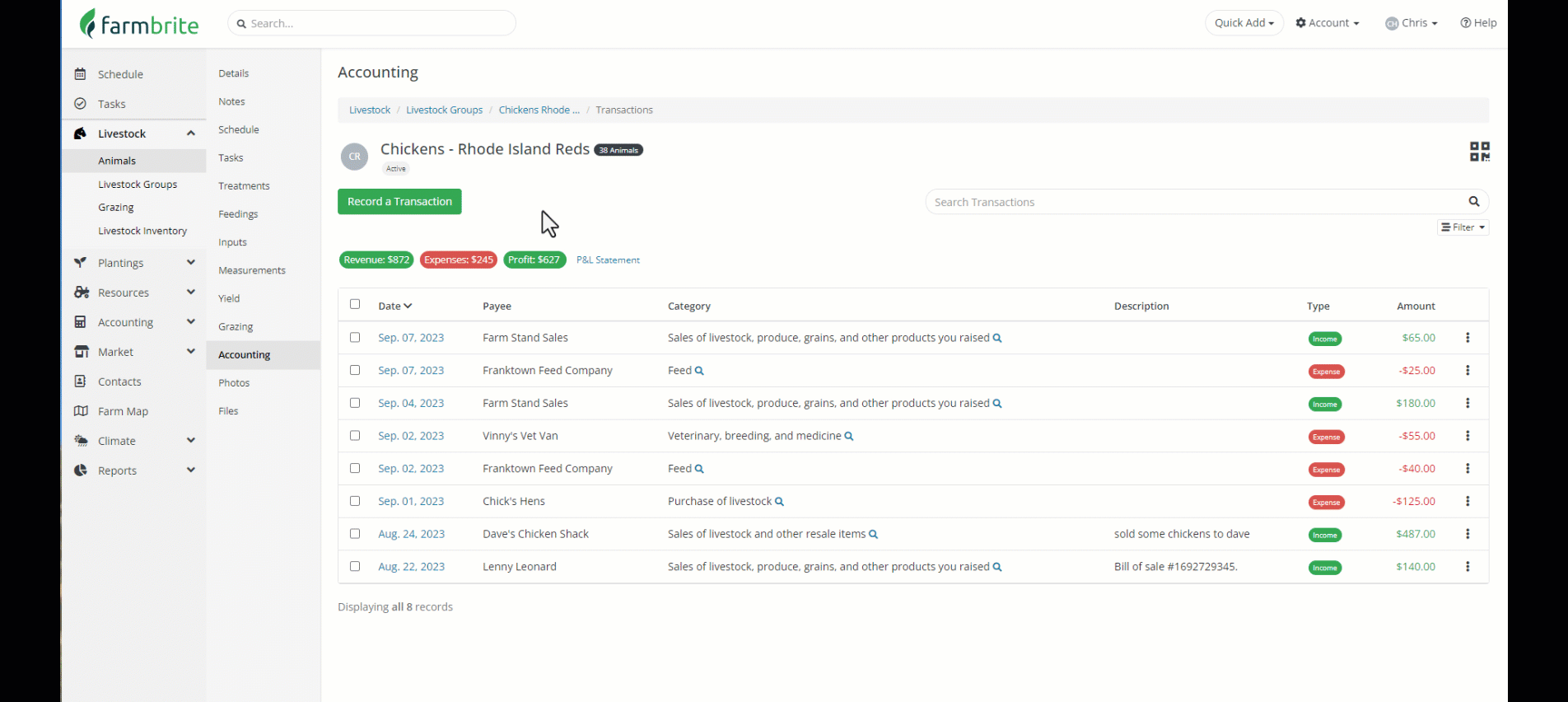Click the Schedule calendar icon in sidebar
The height and width of the screenshot is (702, 1568).
point(80,74)
